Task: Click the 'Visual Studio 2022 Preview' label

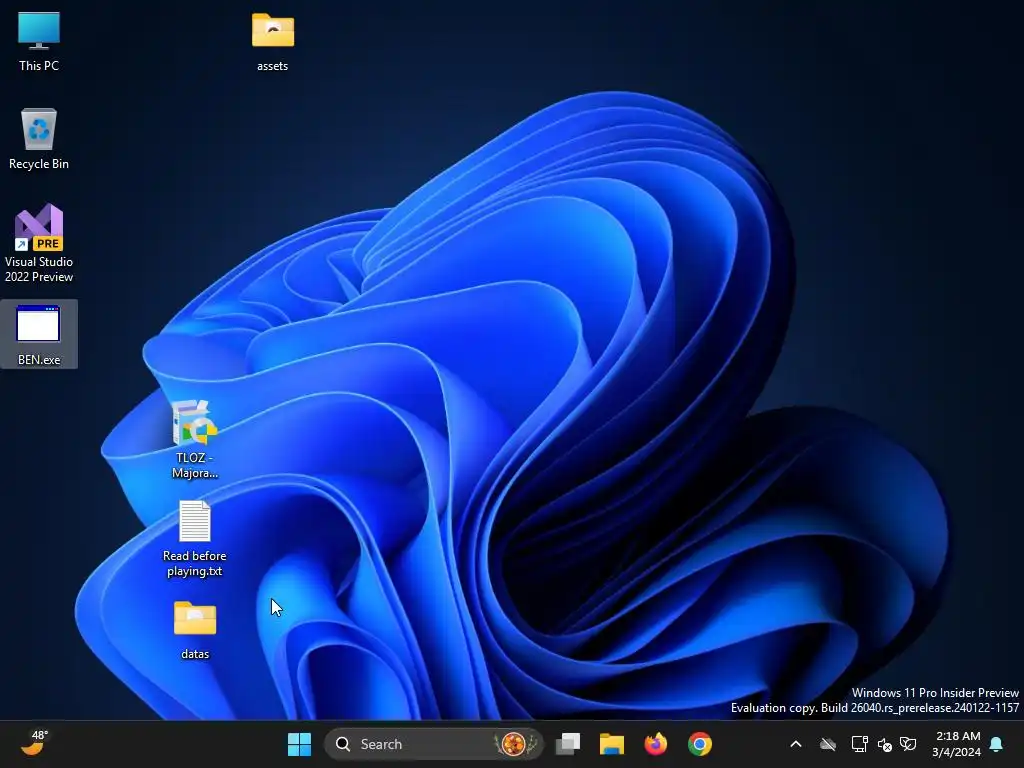Action: (x=39, y=269)
